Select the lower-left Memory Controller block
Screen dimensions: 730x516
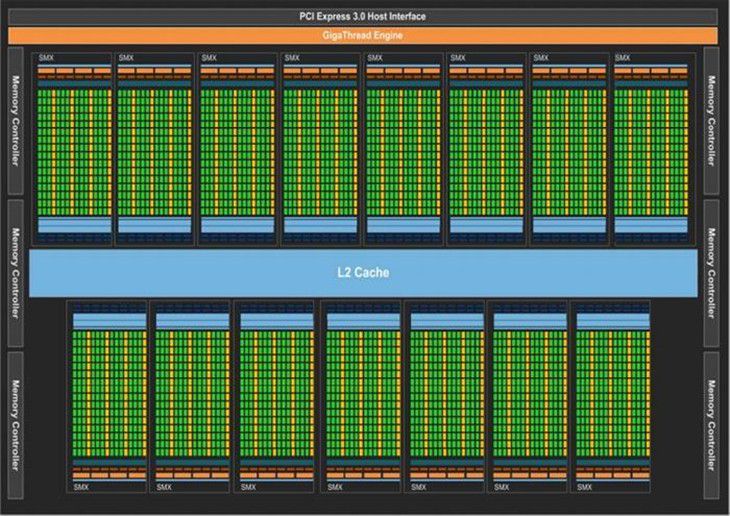coord(15,425)
